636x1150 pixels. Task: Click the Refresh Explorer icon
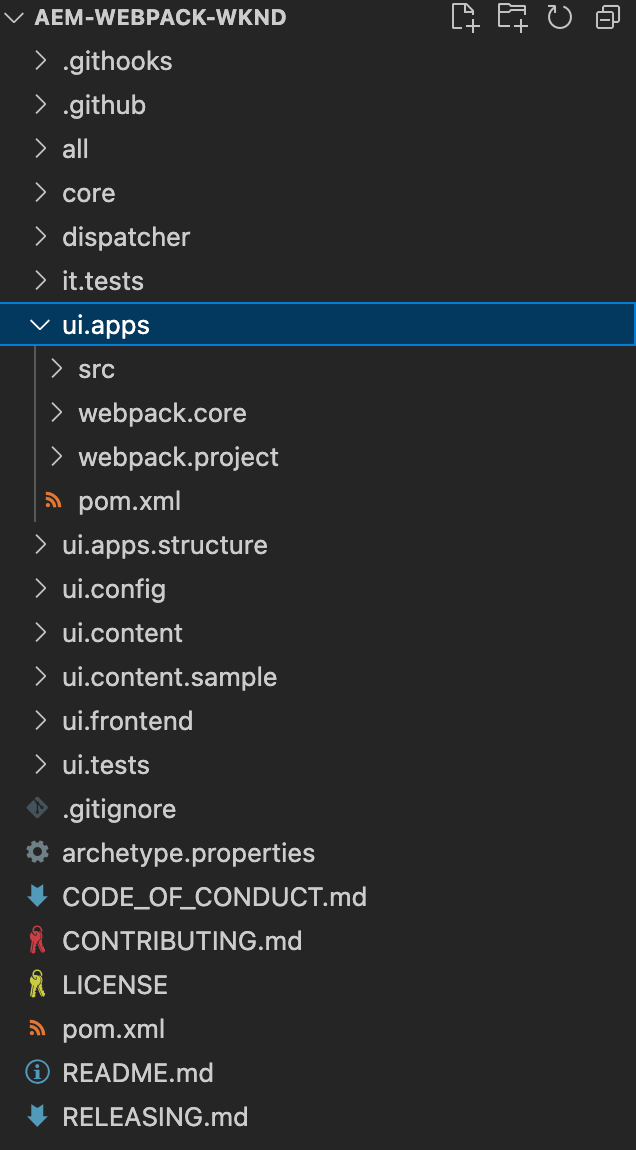559,18
